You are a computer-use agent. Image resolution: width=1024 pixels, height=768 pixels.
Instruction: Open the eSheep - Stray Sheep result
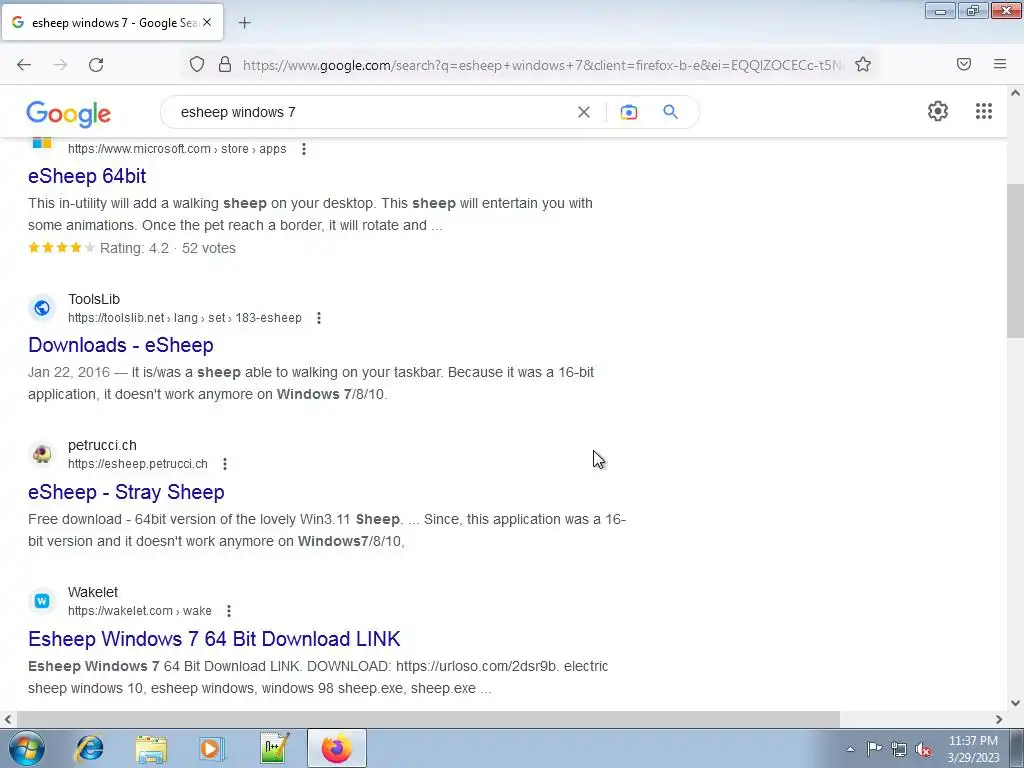point(126,492)
